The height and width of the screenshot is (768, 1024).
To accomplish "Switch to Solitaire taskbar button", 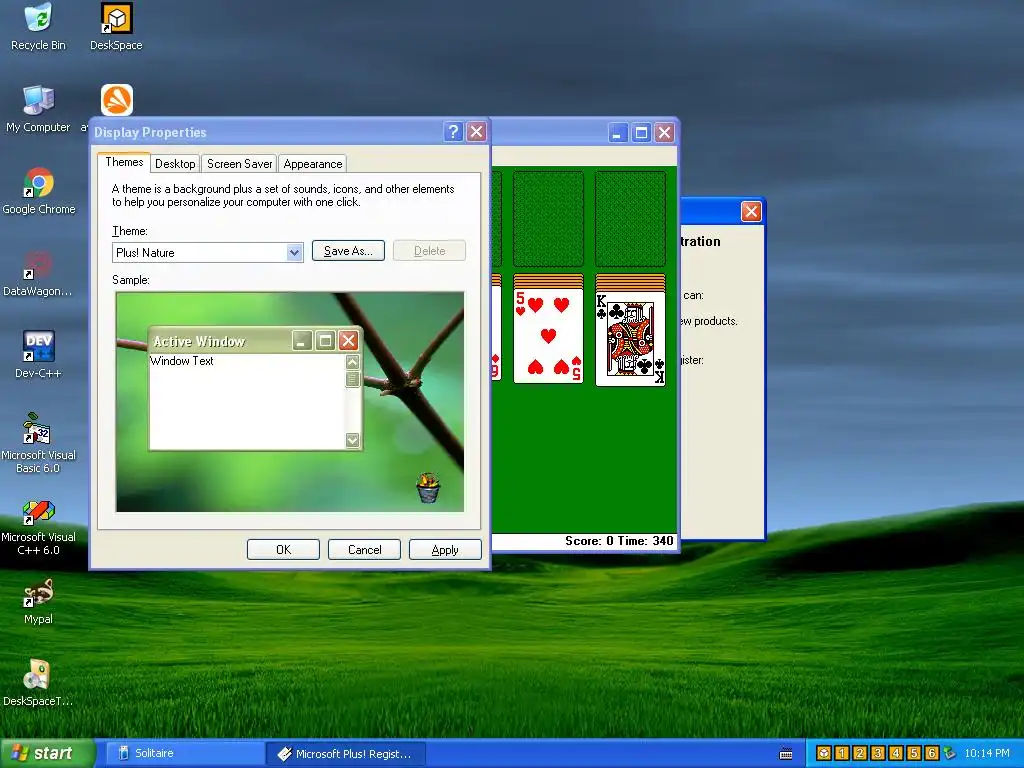I will [x=184, y=754].
